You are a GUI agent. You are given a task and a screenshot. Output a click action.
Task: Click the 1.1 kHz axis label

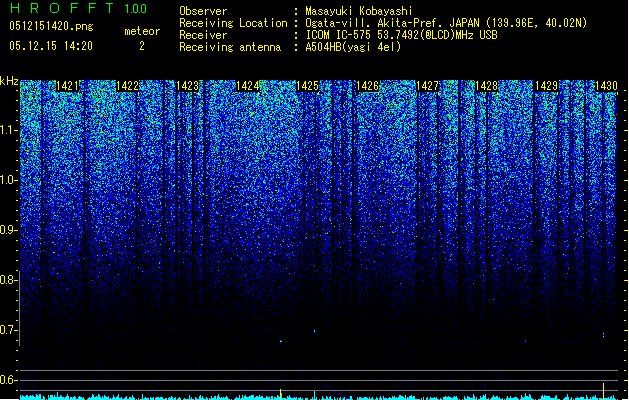click(9, 130)
